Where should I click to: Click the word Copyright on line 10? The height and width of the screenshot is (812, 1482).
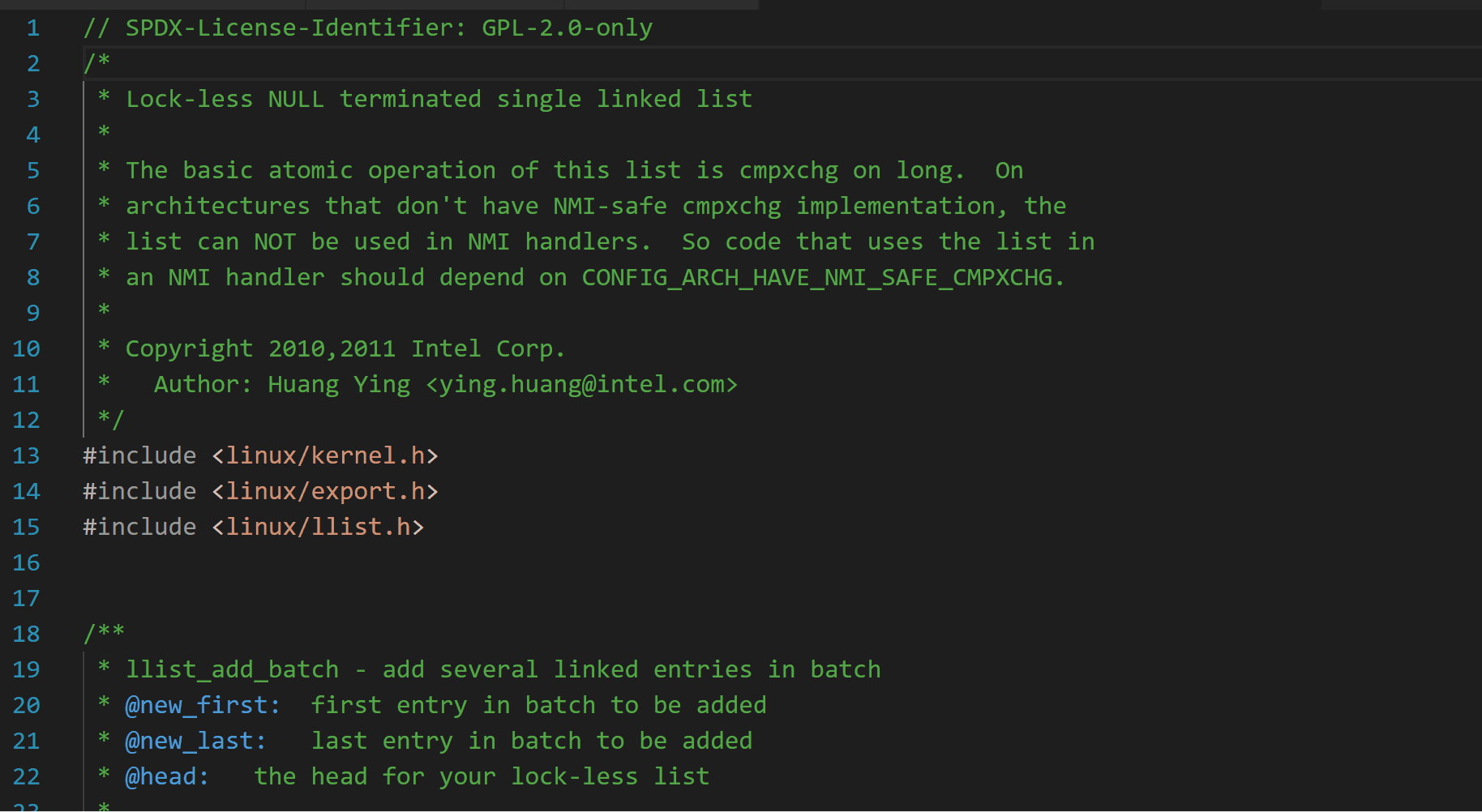189,348
